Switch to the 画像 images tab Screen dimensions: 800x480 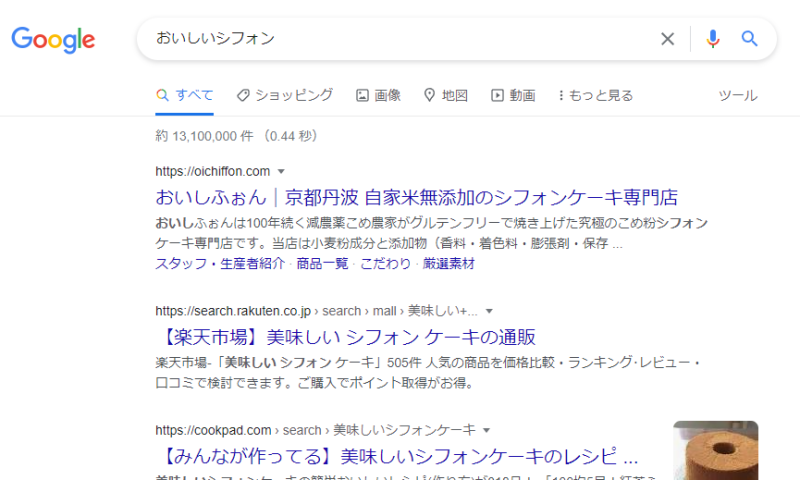pos(378,95)
